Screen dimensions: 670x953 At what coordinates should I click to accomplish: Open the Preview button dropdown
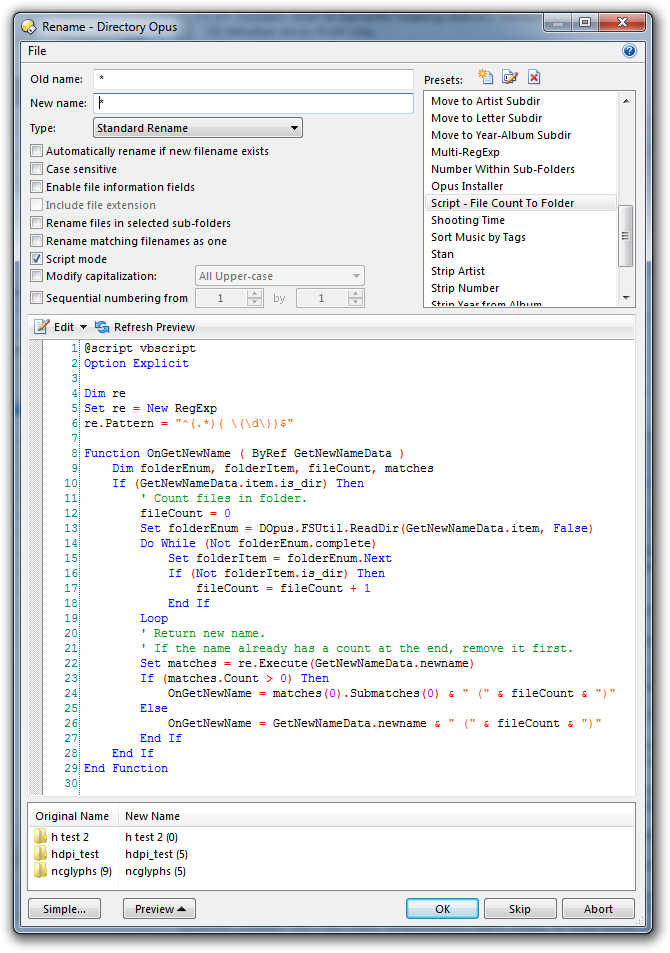click(159, 909)
